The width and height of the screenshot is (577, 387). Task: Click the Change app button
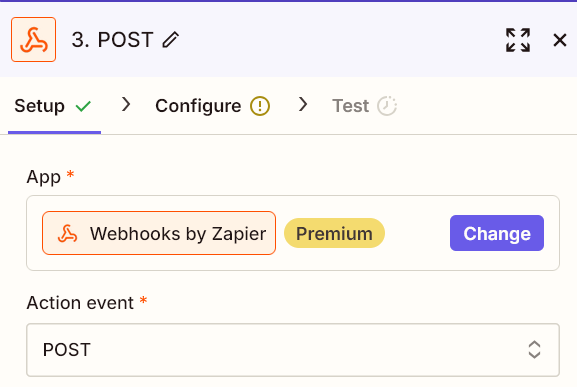497,233
